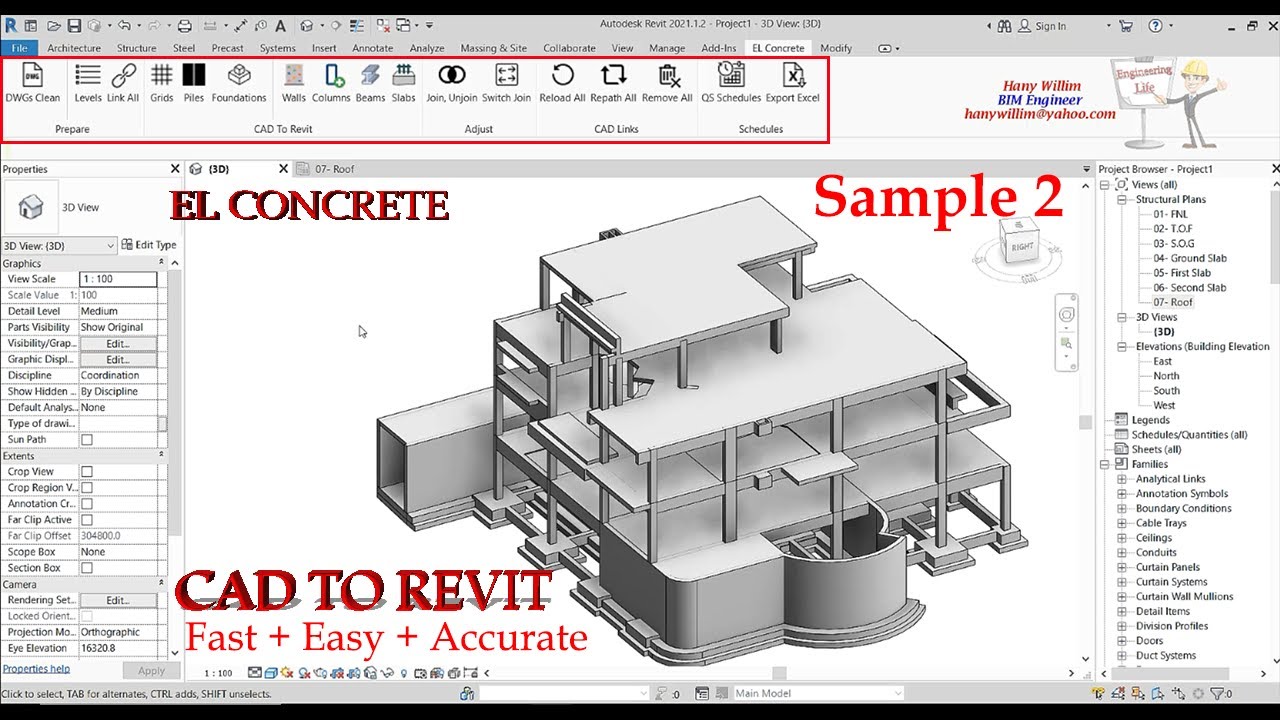Click the ViewCube RIGHT face
This screenshot has height=720, width=1280.
click(1022, 246)
